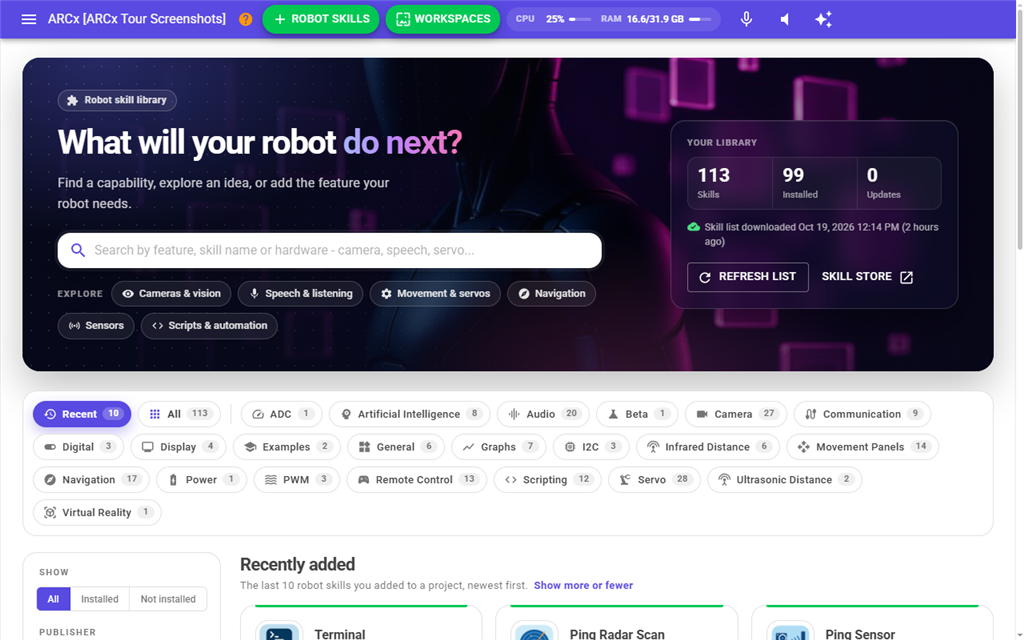Show only Installed skills
Viewport: 1024px width, 640px height.
100,599
